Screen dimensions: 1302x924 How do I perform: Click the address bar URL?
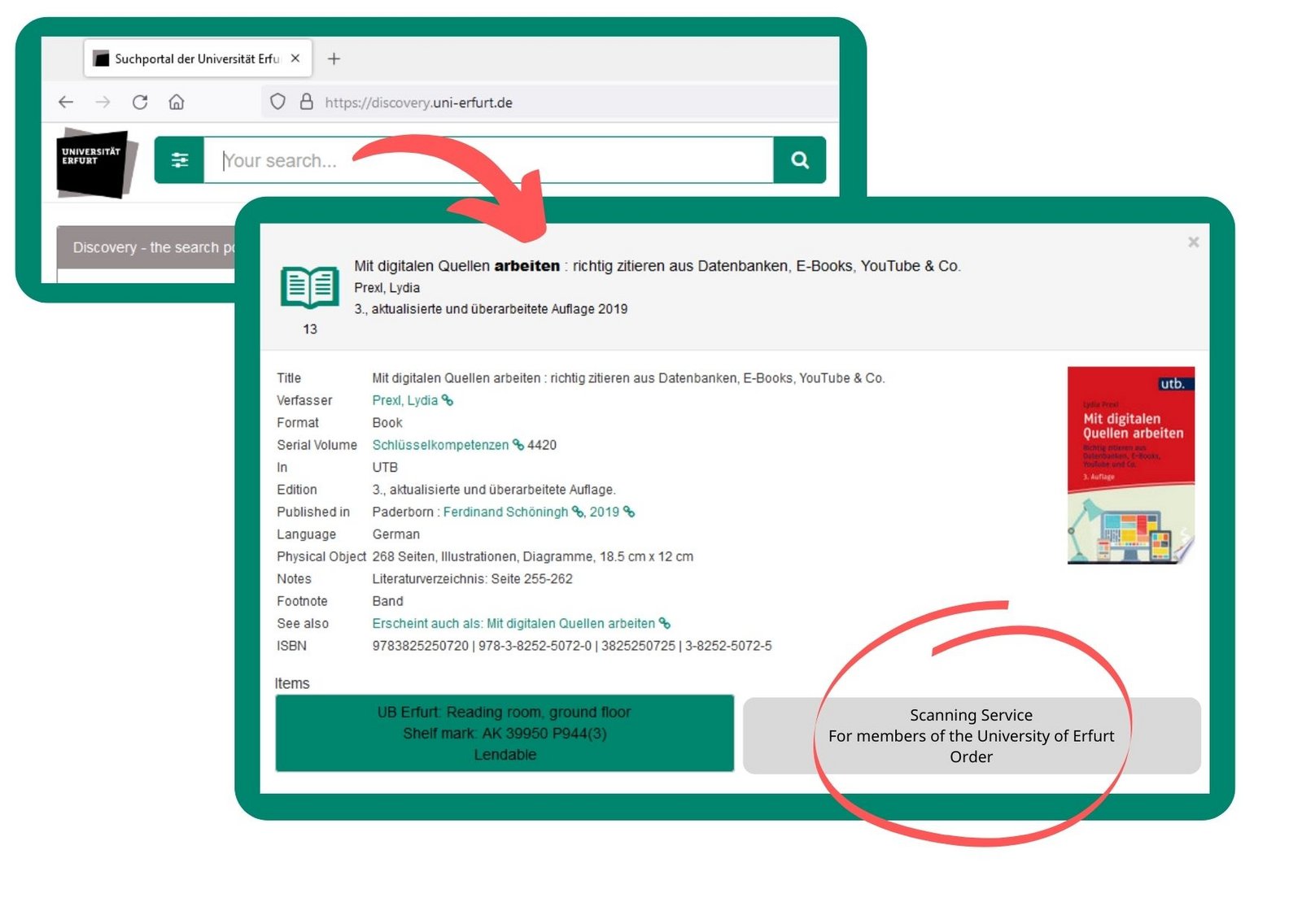[x=418, y=102]
